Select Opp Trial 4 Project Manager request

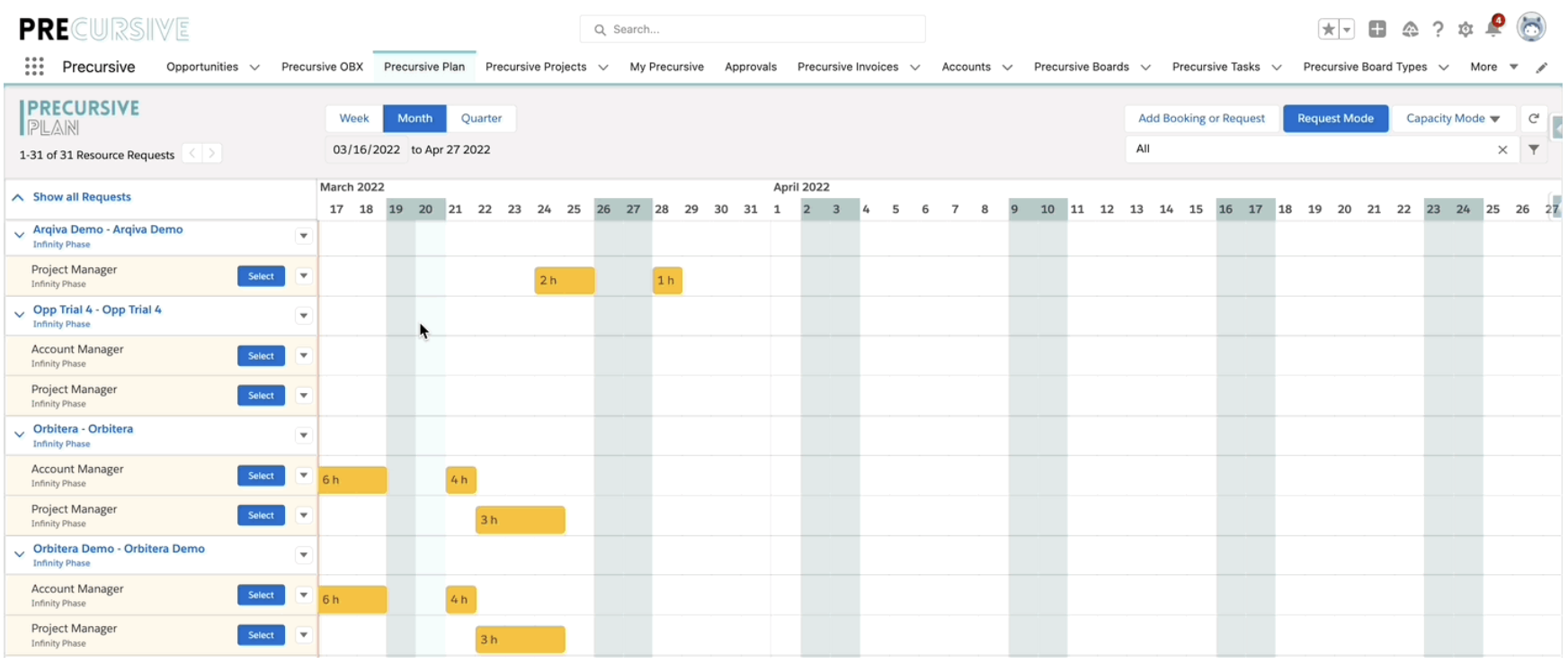(x=261, y=396)
